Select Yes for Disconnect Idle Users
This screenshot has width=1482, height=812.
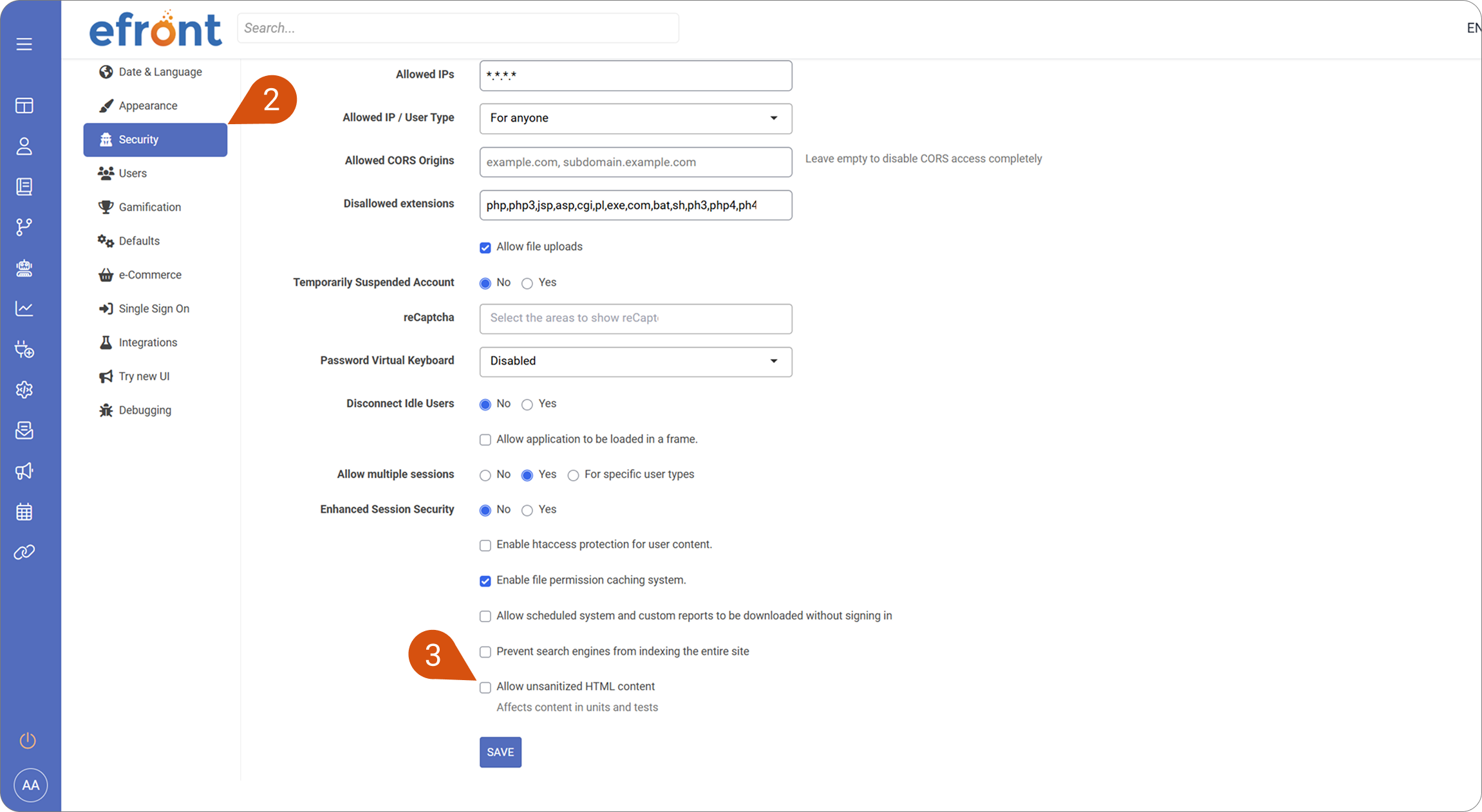pyautogui.click(x=527, y=405)
